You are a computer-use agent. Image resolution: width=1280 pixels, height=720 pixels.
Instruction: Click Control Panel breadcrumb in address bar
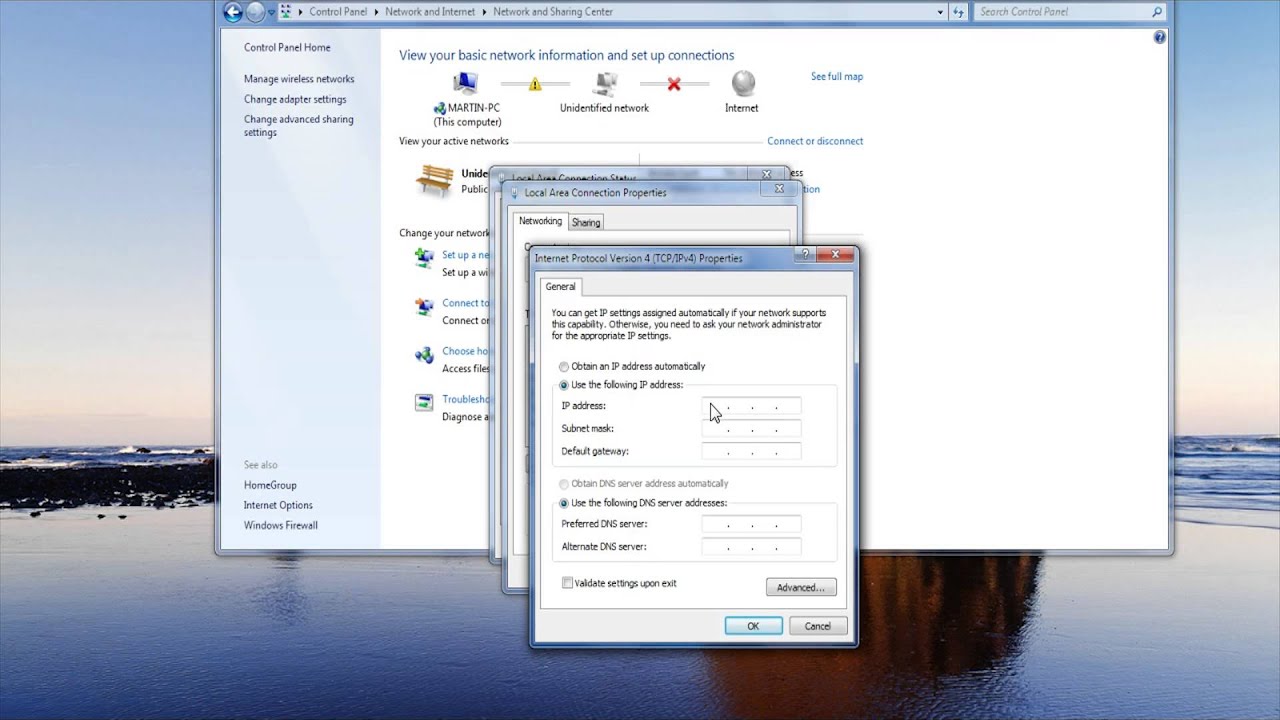[x=338, y=12]
